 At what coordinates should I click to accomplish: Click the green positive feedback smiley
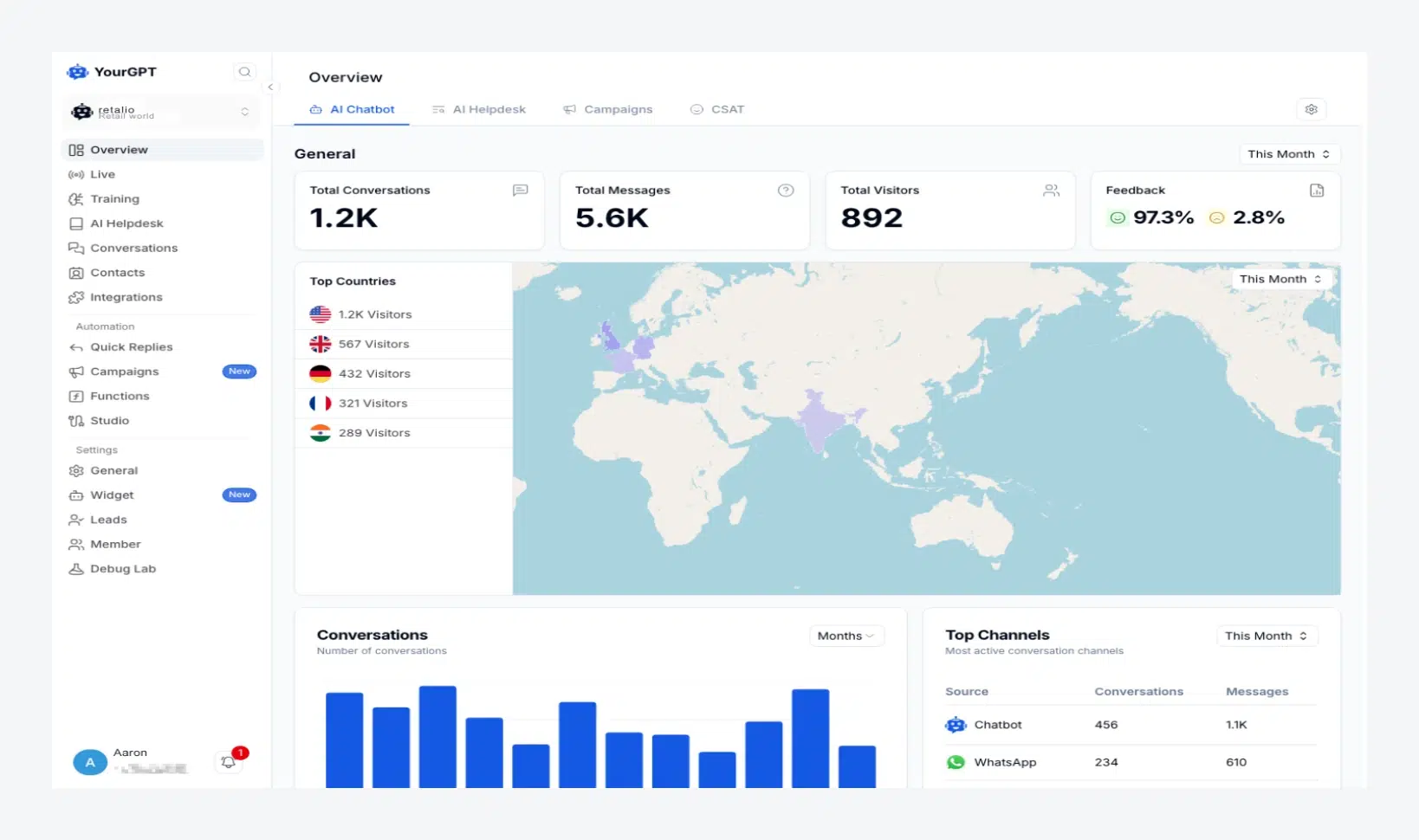tap(1118, 218)
